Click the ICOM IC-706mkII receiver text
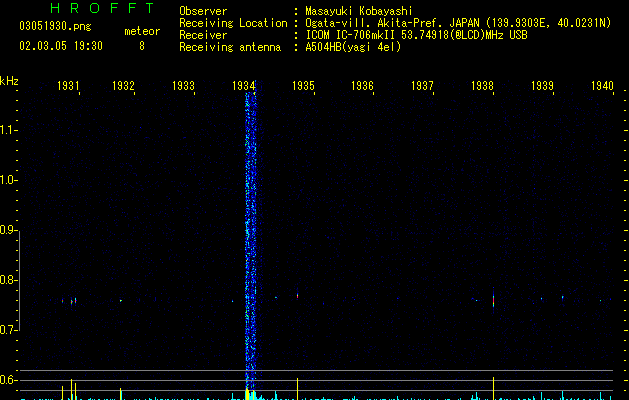The height and width of the screenshot is (400, 629). (416, 35)
